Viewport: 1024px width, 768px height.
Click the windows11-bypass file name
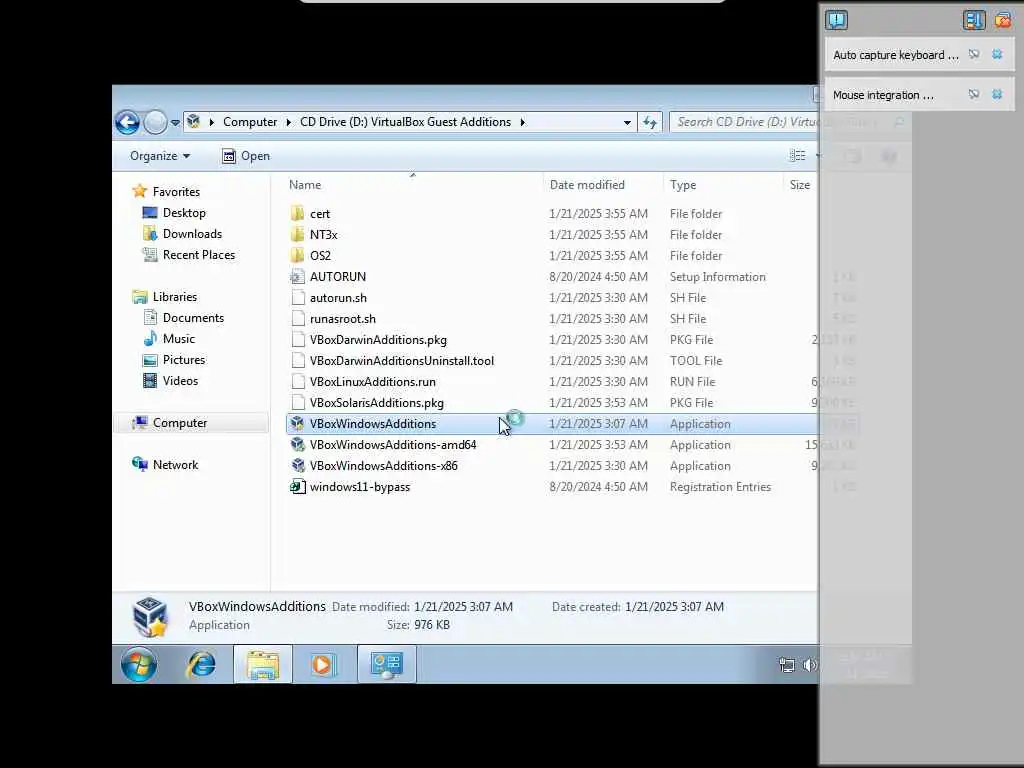[360, 487]
